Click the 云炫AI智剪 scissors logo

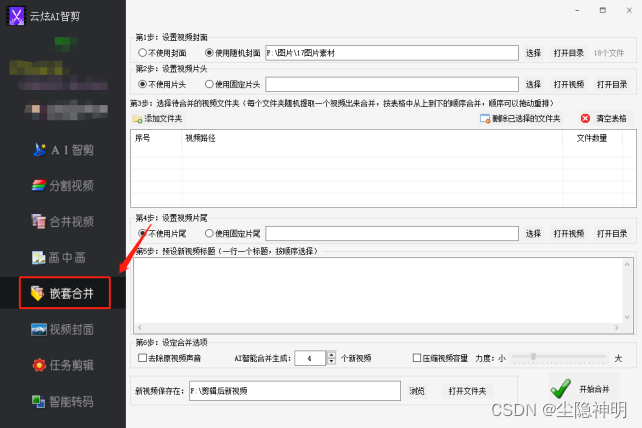click(x=16, y=16)
